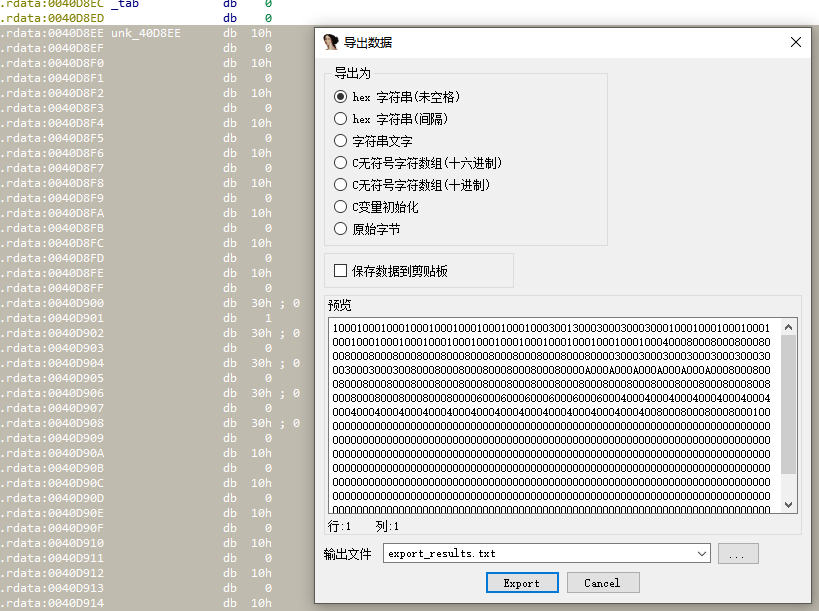Select the 原始字节 raw bytes option

click(341, 229)
